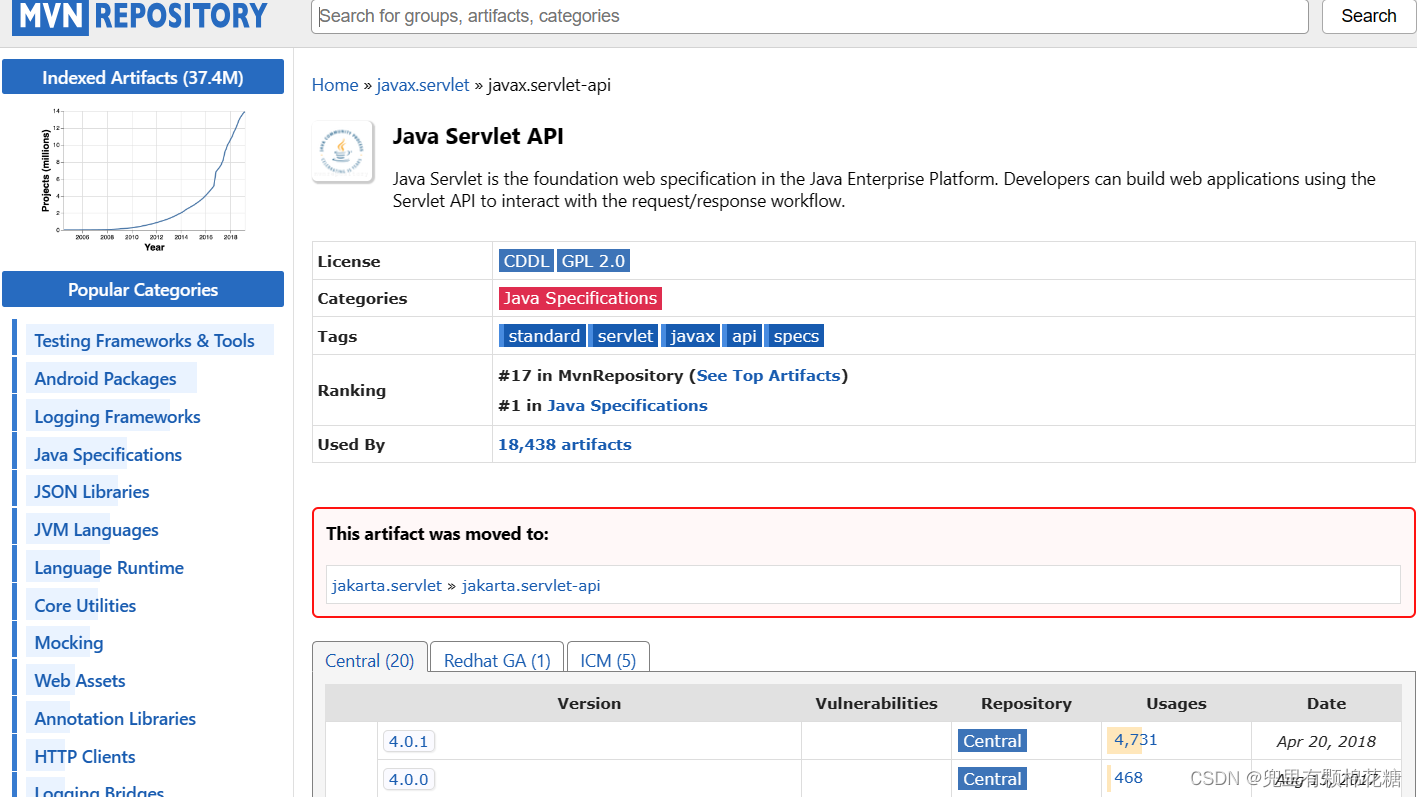
Task: Click the api tag
Action: [x=744, y=336]
